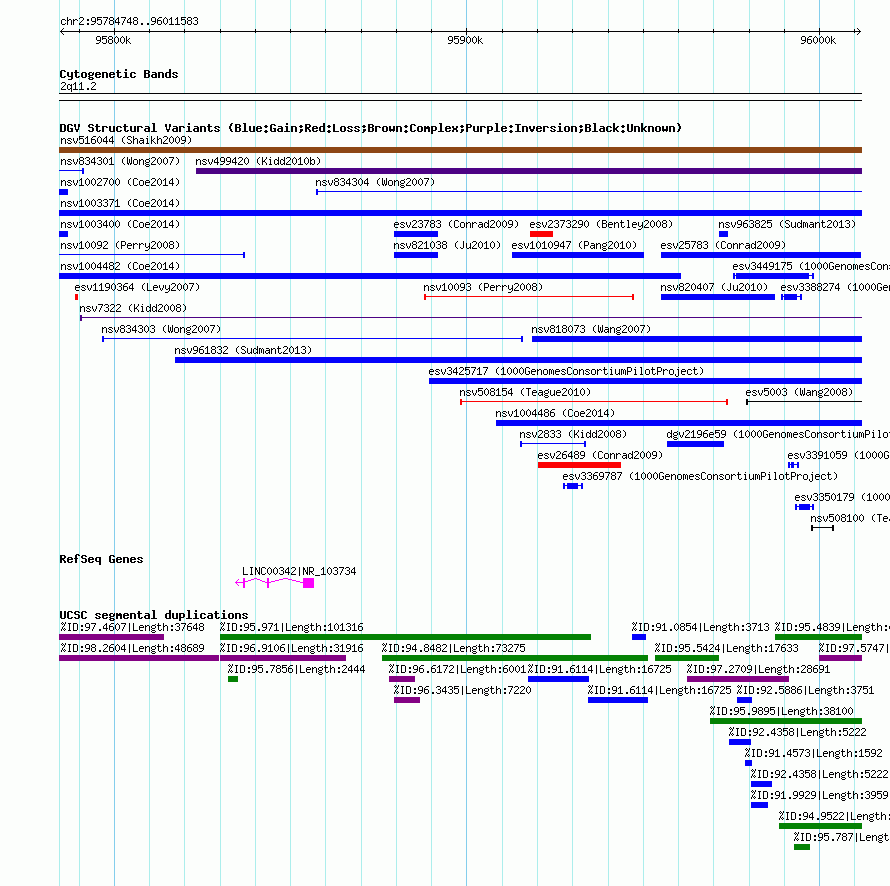Open nsv1002700 (Coe2014) variant label
Image resolution: width=890 pixels, height=886 pixels.
pyautogui.click(x=120, y=182)
